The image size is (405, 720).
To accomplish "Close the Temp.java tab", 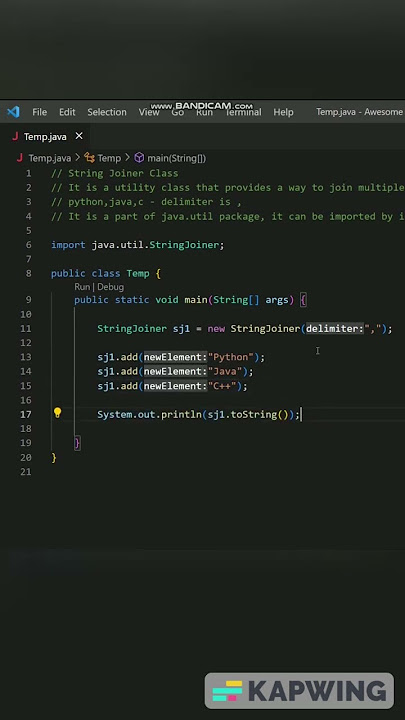I will [79, 136].
